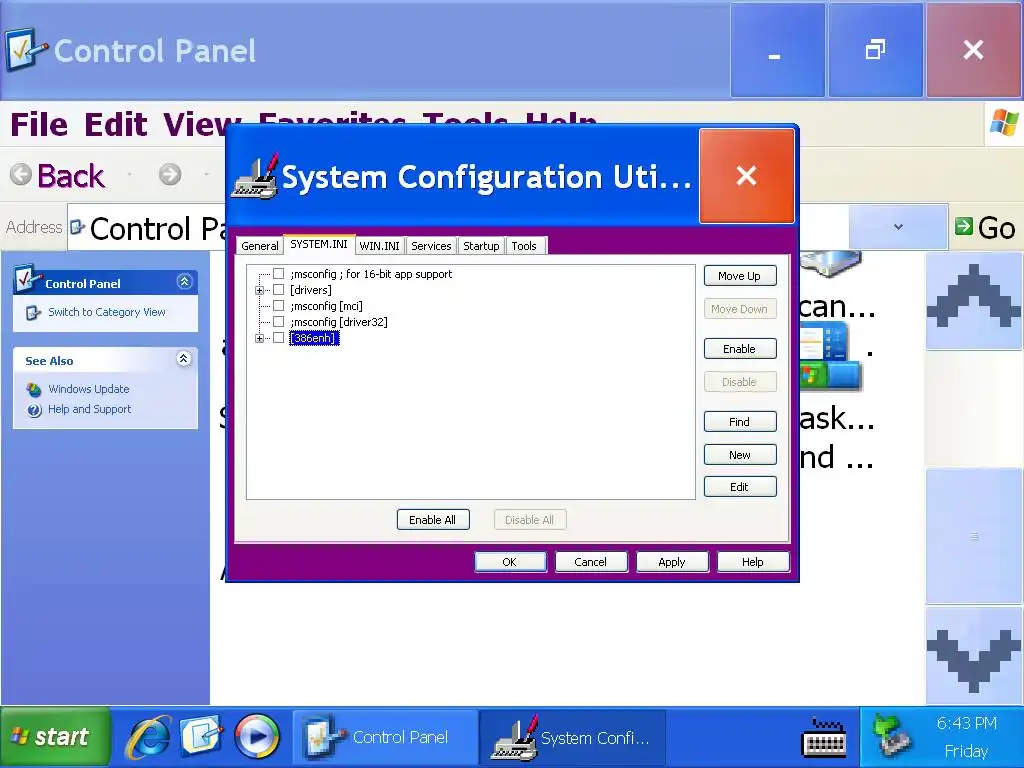Open the Edit menu in Control Panel

[x=116, y=124]
